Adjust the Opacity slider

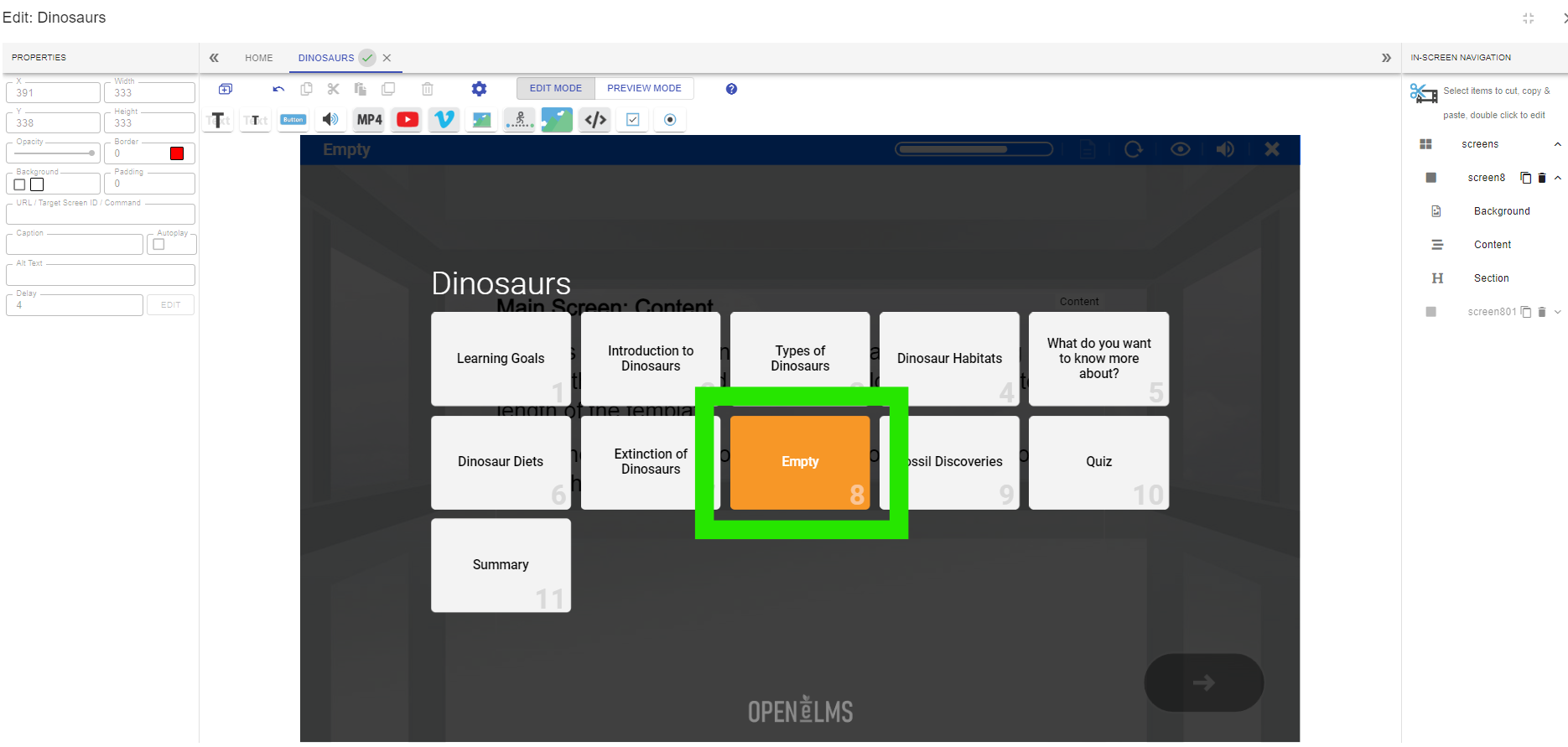pyautogui.click(x=55, y=153)
